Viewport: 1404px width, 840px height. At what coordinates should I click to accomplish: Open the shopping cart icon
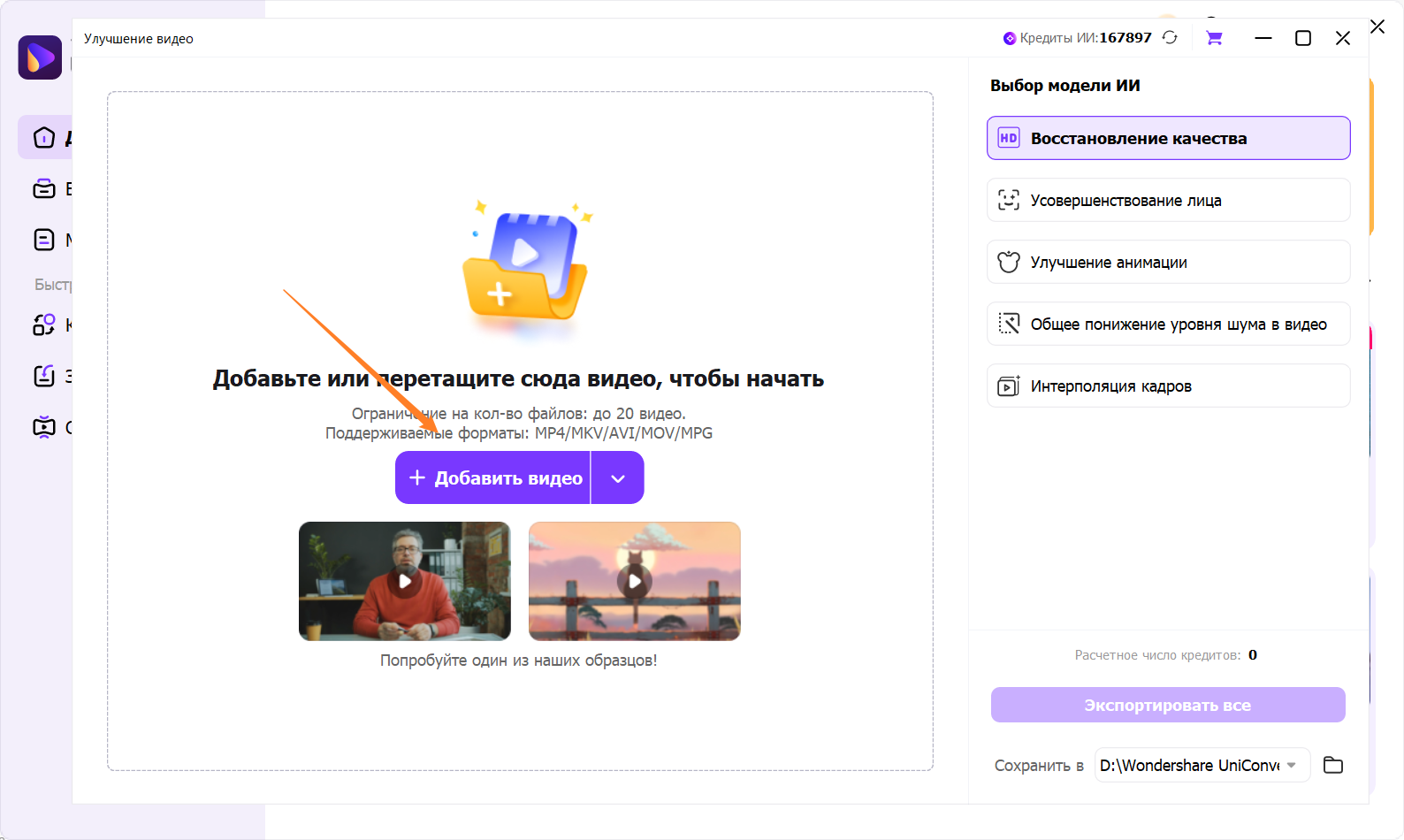[x=1214, y=38]
